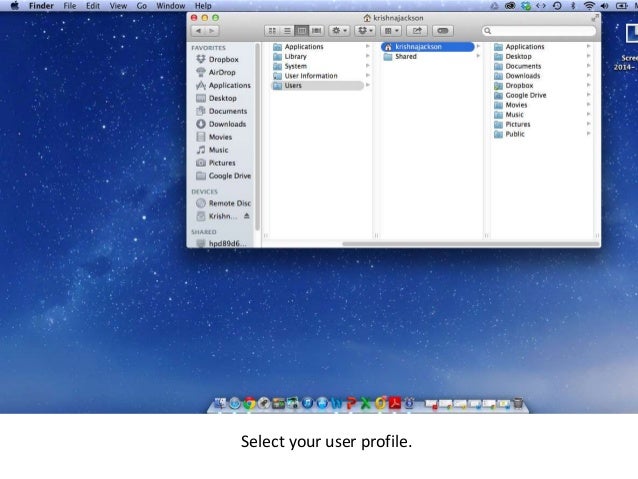Image resolution: width=638 pixels, height=479 pixels.
Task: Switch Finder to Cover Flow view
Action: pos(316,31)
